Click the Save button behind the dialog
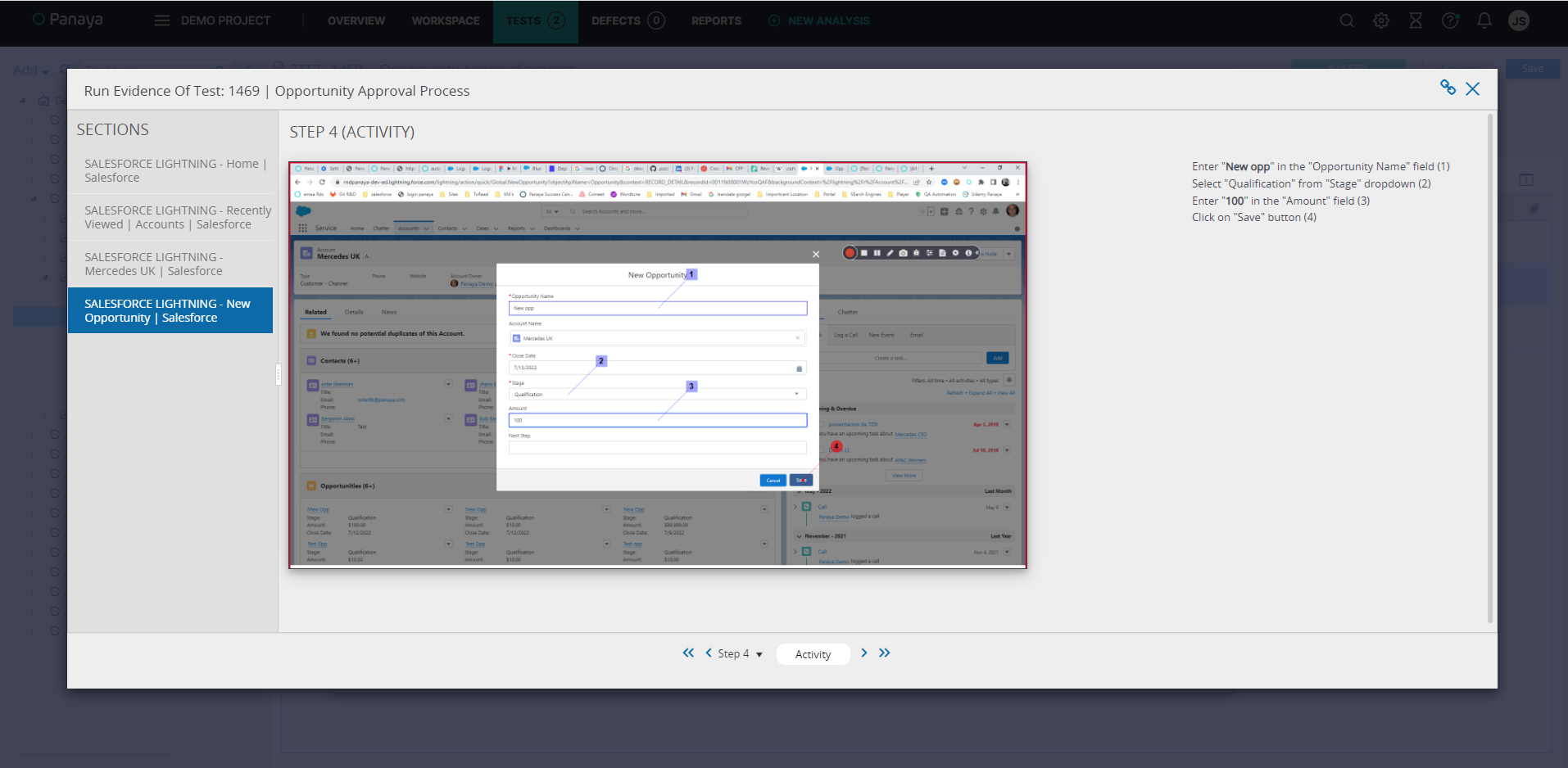 1532,69
